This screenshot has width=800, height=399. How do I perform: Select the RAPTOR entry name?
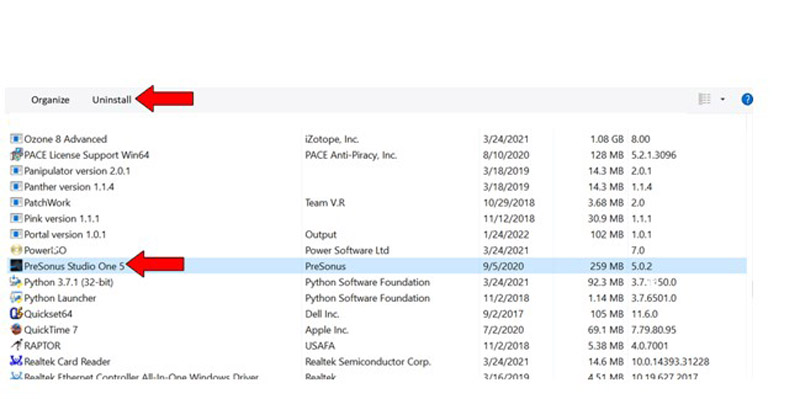pyautogui.click(x=42, y=345)
